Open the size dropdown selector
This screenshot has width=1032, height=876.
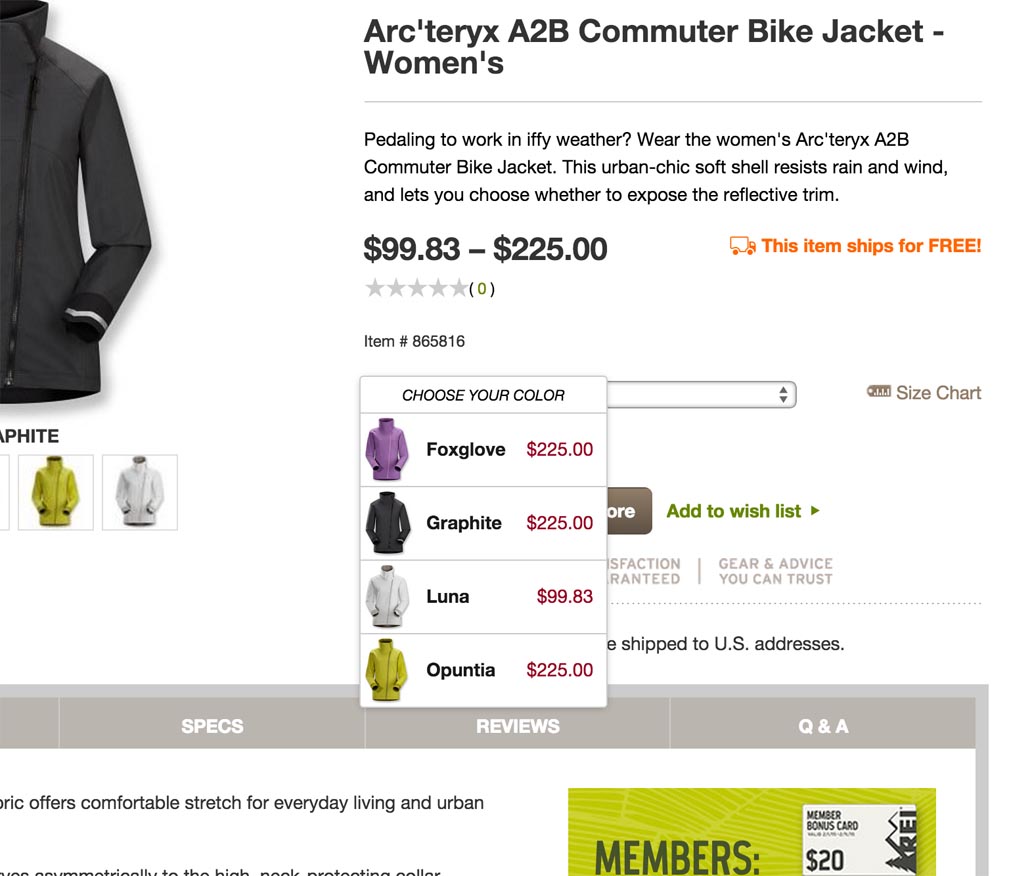coord(700,394)
